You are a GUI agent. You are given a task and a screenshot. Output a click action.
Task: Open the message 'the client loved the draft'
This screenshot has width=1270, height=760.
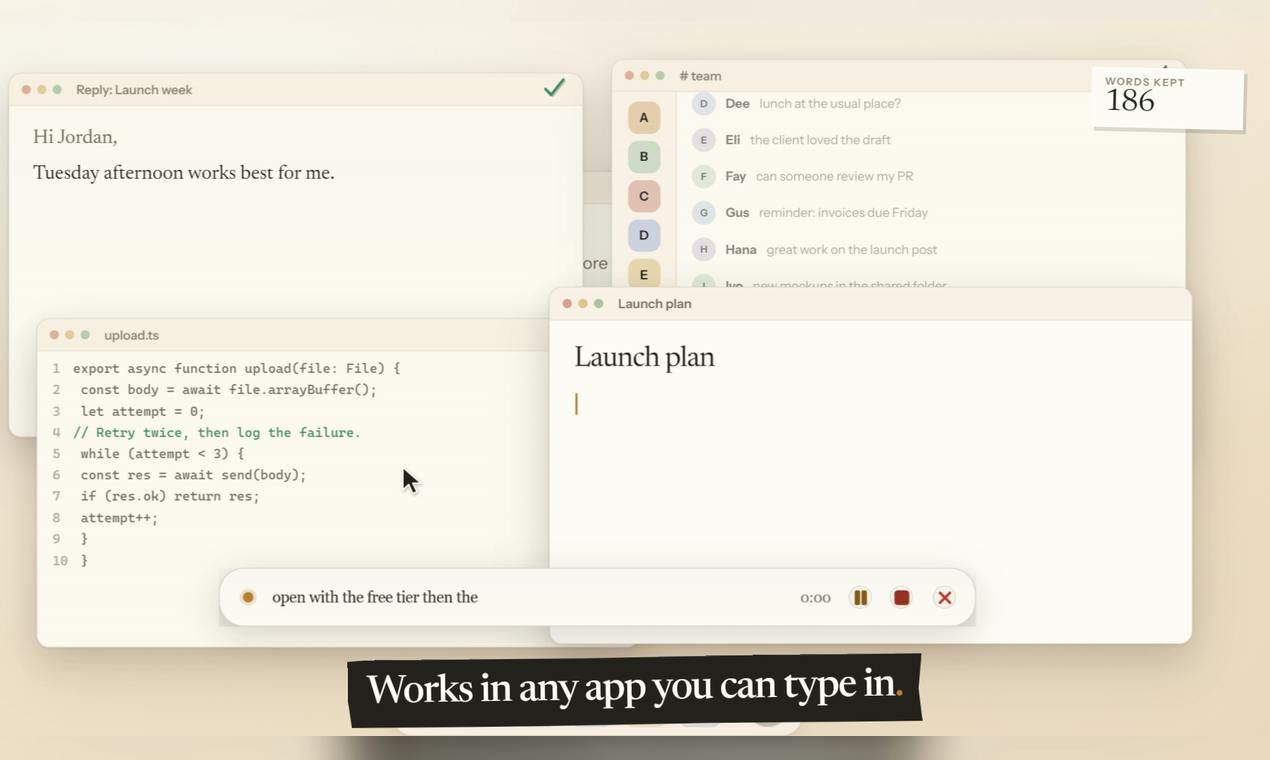tap(820, 140)
